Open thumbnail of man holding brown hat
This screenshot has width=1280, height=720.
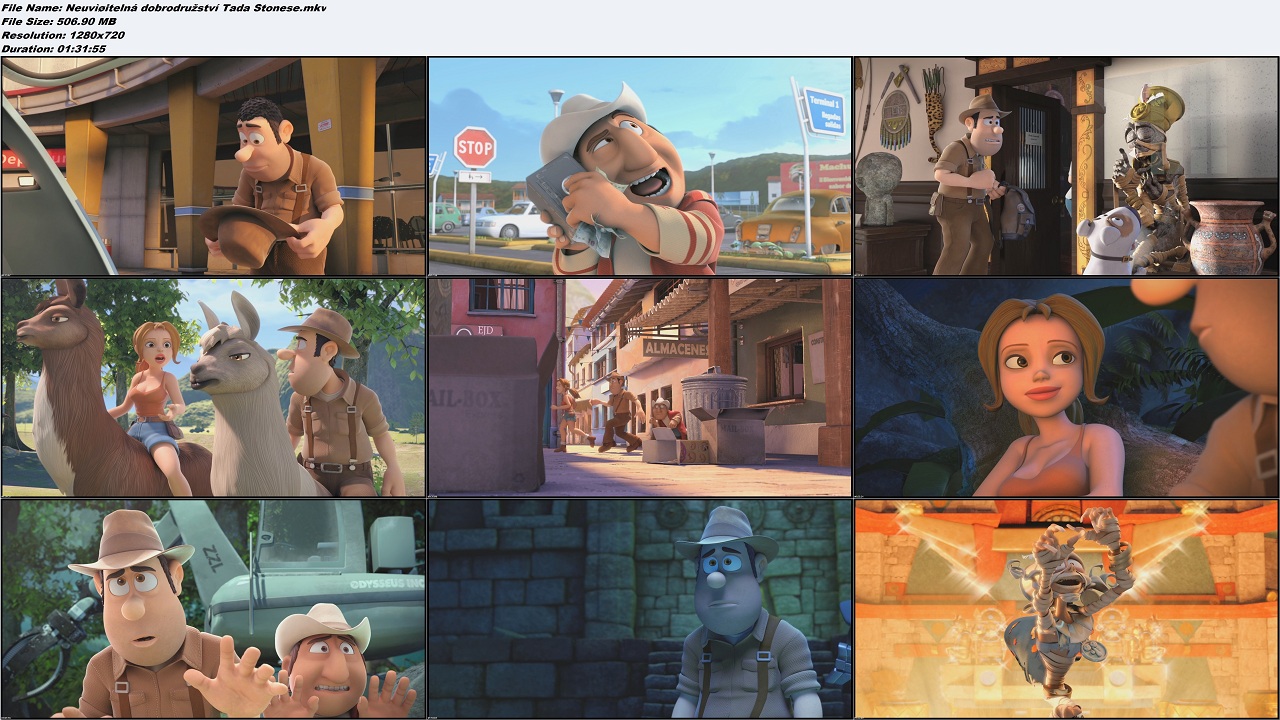pos(213,166)
